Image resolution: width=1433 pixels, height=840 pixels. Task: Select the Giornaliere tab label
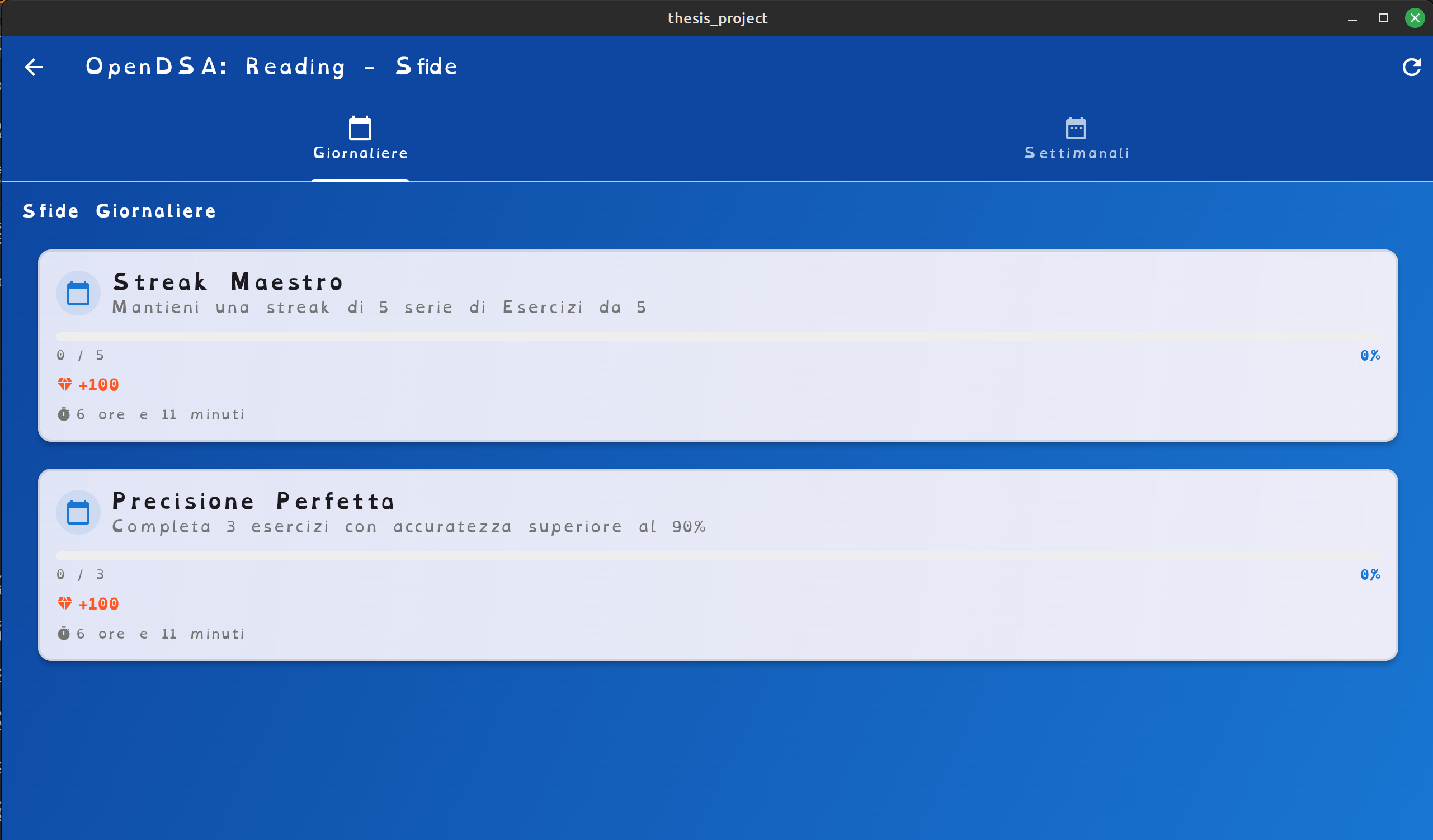[x=360, y=153]
